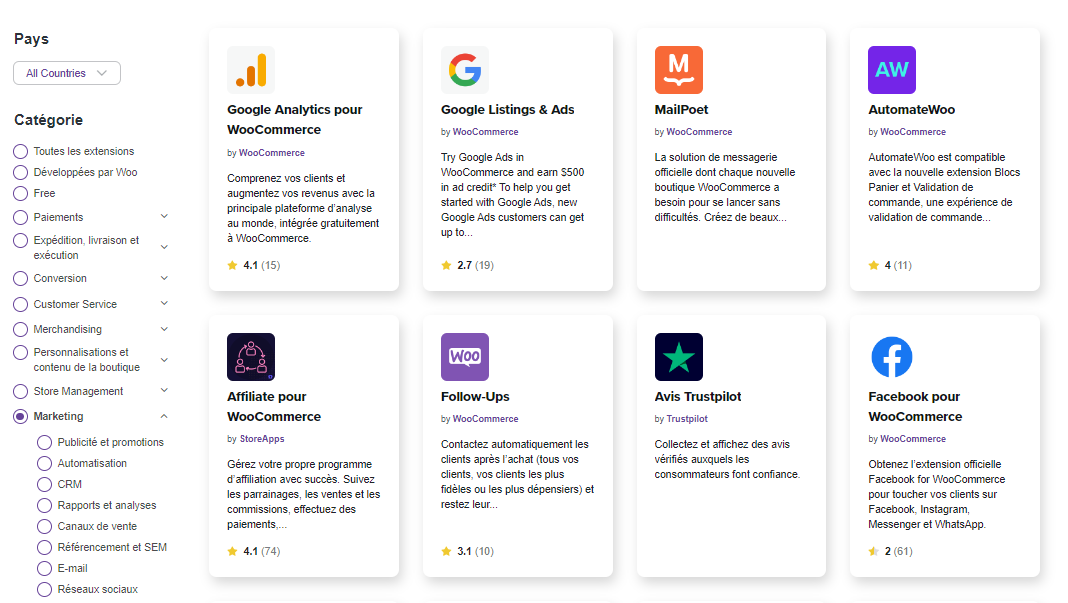Click the AutomateWoo rating star
The image size is (1068, 603).
click(x=873, y=265)
